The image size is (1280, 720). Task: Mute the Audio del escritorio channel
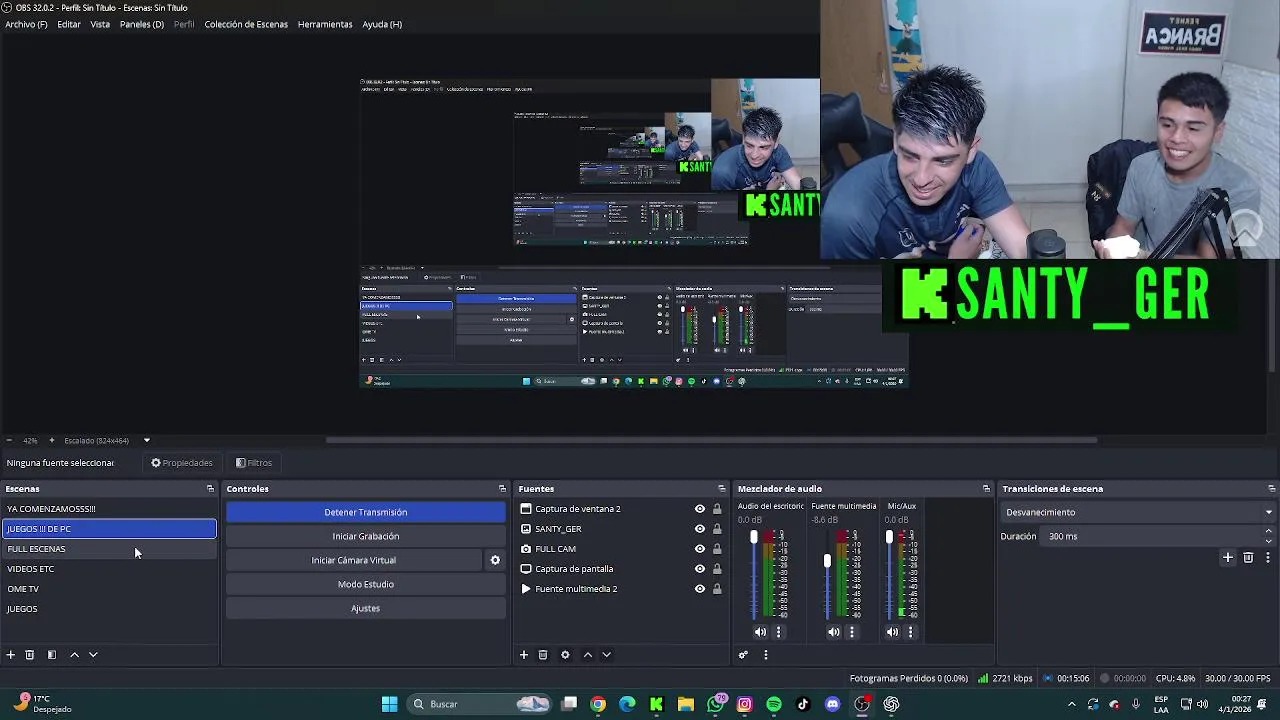tap(760, 632)
